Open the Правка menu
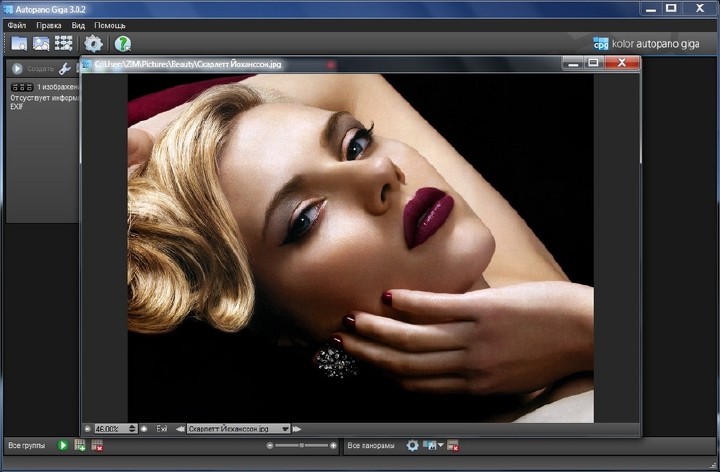This screenshot has width=720, height=472. click(x=48, y=24)
